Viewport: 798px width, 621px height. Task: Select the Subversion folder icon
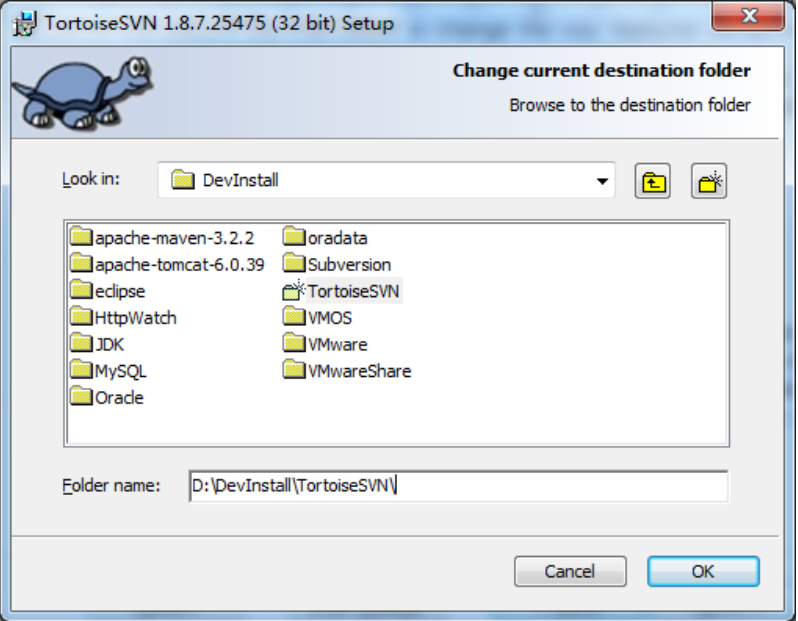point(294,263)
